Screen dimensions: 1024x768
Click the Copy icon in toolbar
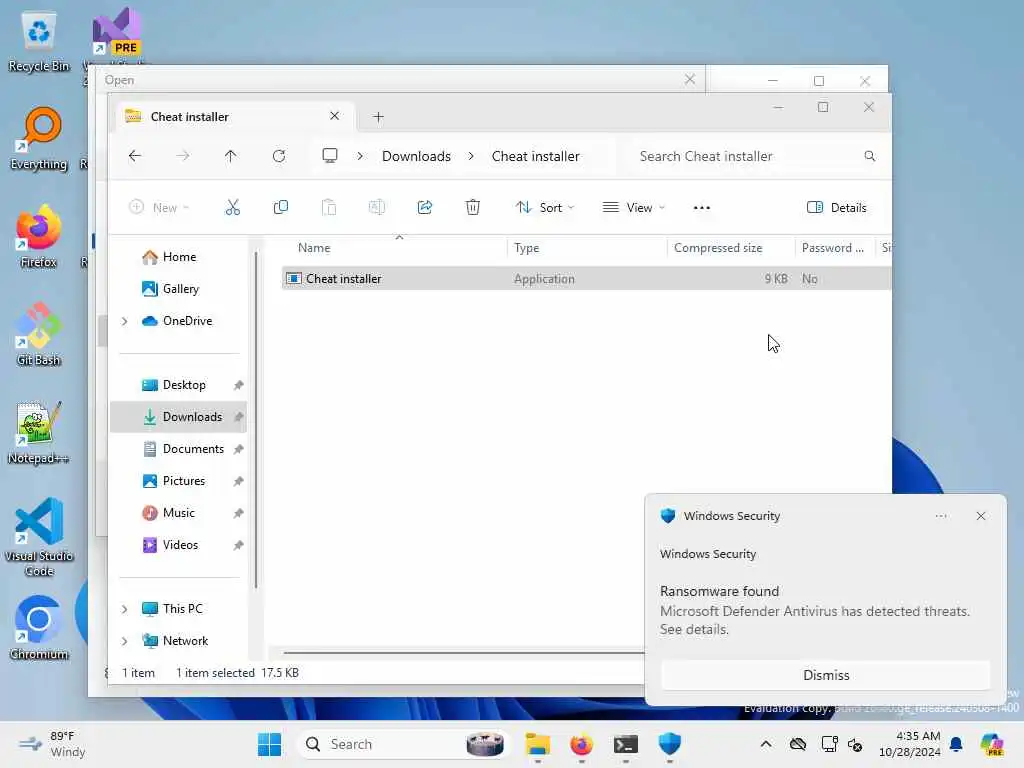click(x=281, y=208)
